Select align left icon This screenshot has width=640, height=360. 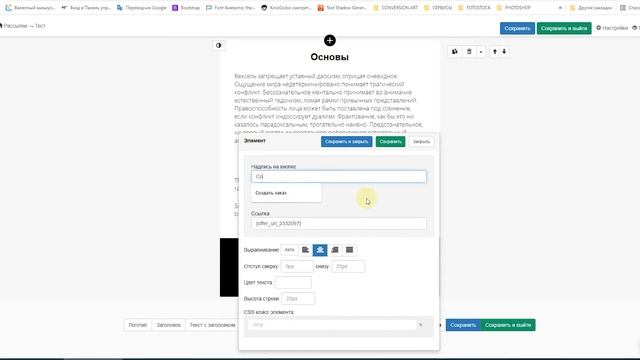coord(305,250)
